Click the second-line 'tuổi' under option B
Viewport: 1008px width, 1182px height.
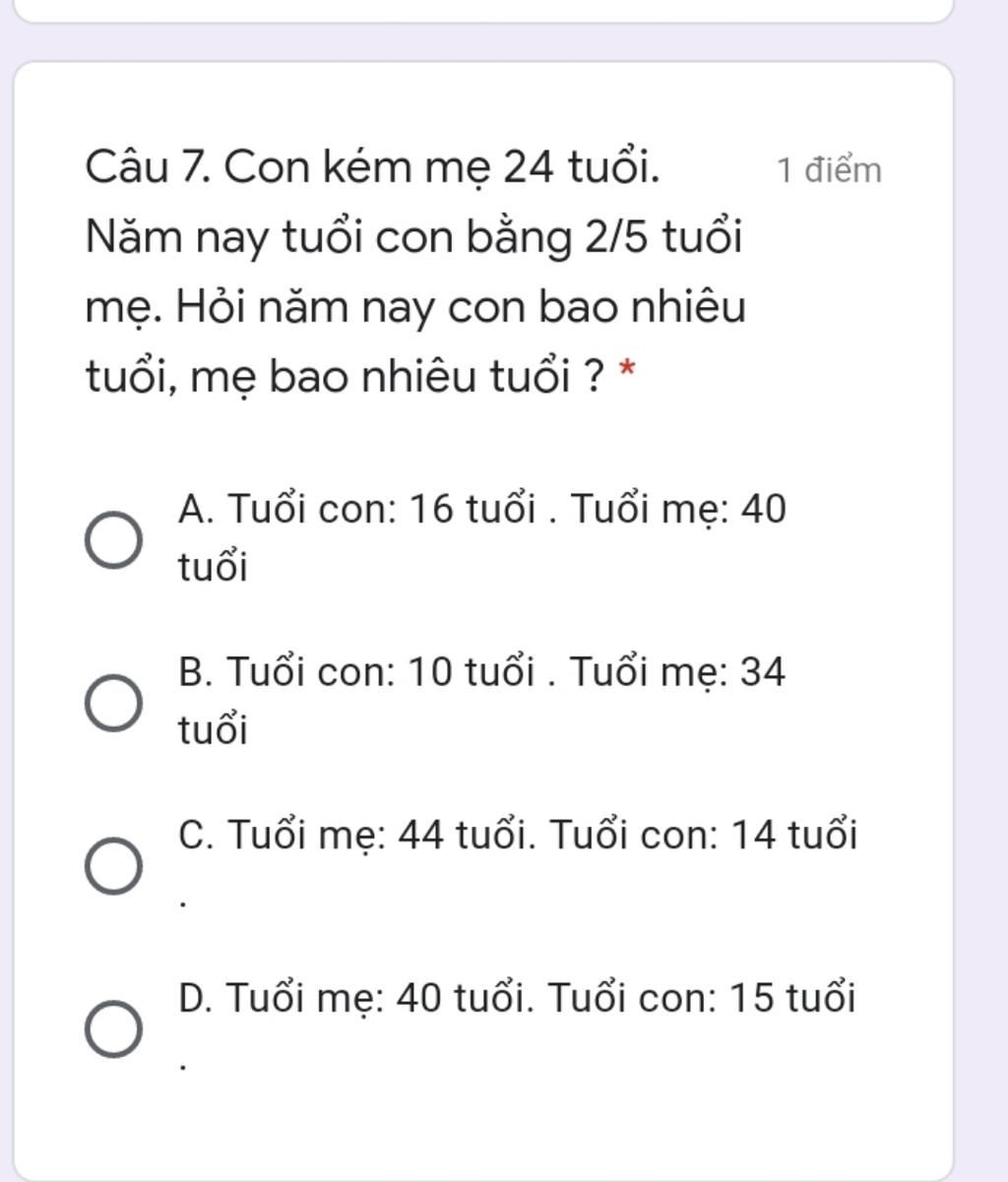[212, 730]
